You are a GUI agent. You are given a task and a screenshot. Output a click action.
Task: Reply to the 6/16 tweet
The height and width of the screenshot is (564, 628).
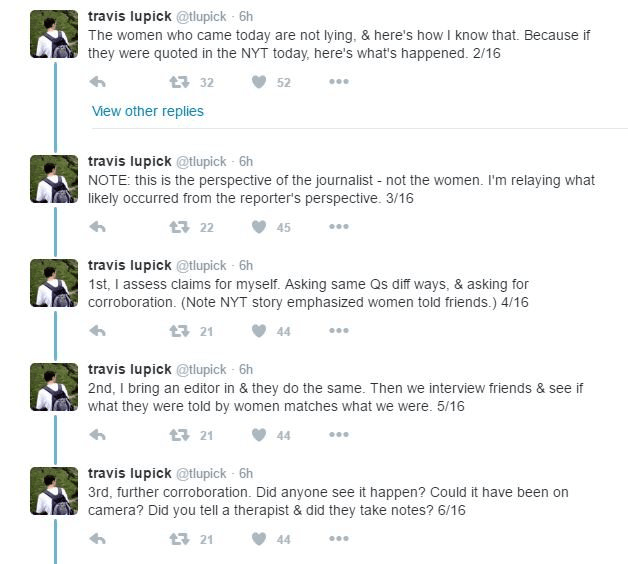[x=98, y=539]
